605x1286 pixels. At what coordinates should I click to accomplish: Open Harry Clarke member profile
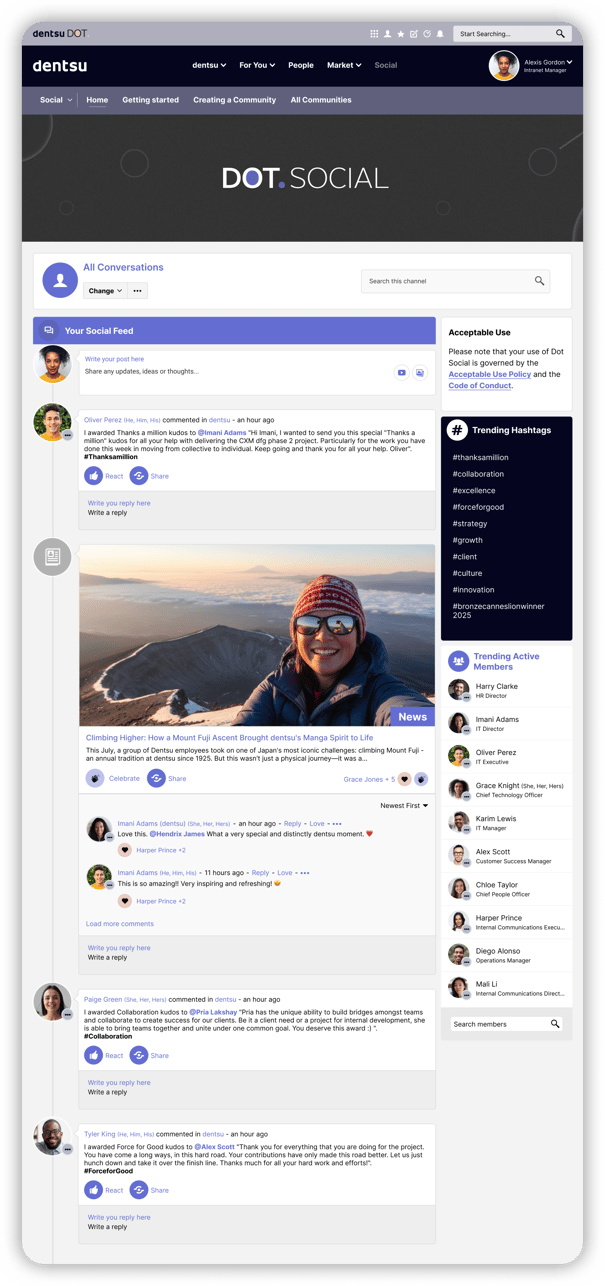(497, 687)
